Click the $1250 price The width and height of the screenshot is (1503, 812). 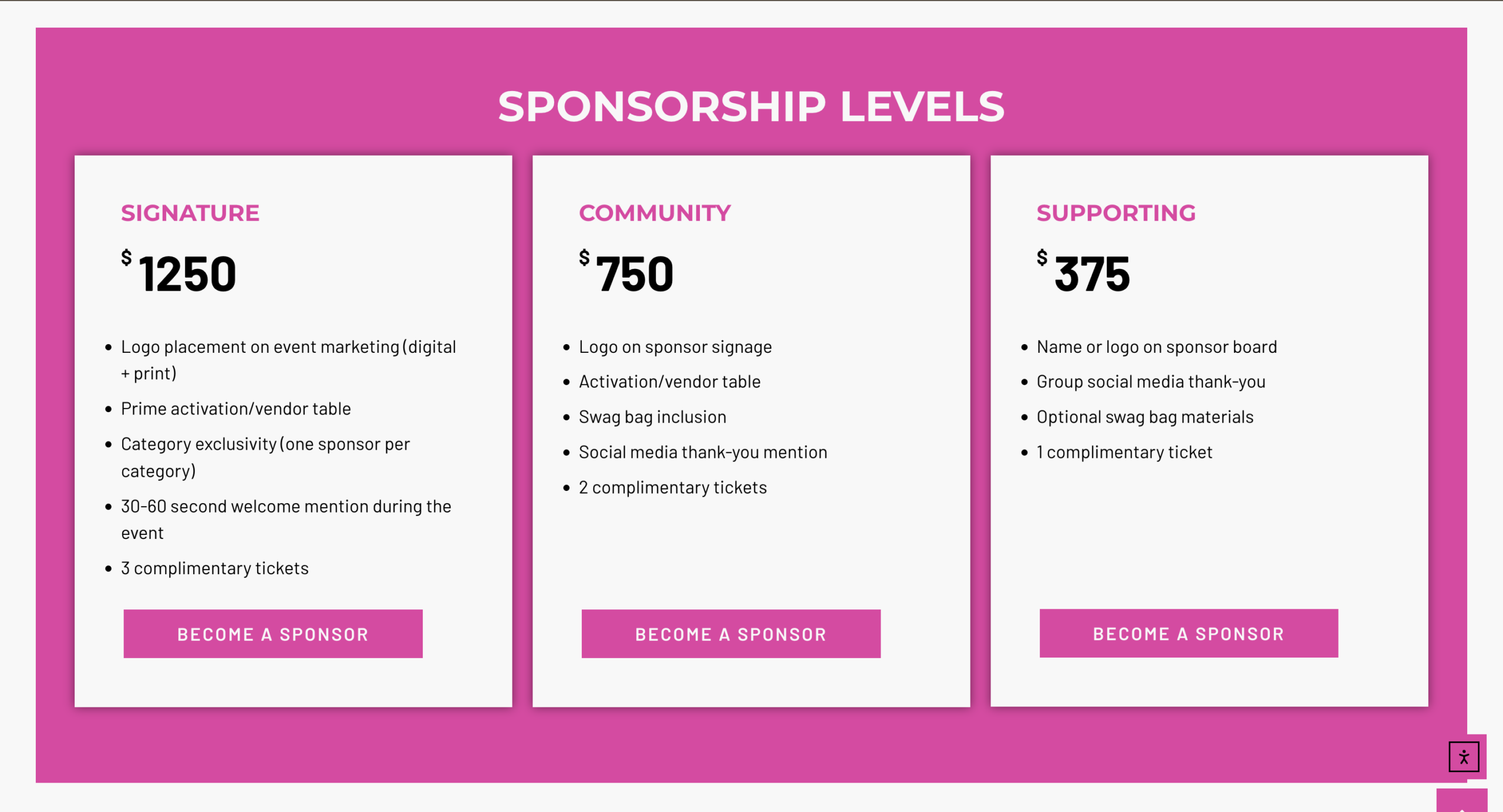coord(187,274)
